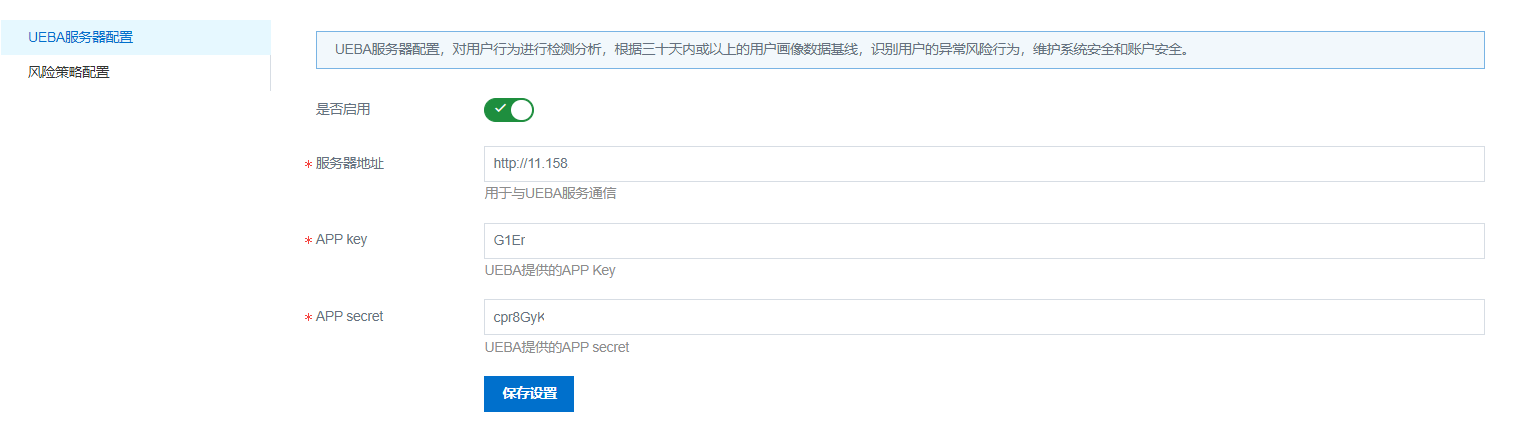Place cursor in the APP secret field

click(x=983, y=317)
